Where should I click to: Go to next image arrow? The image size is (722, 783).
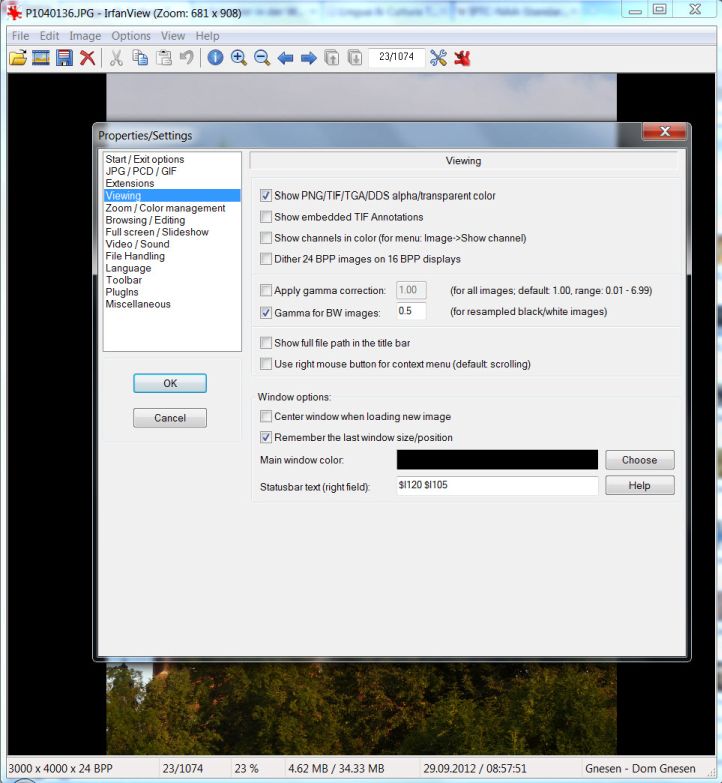coord(309,58)
